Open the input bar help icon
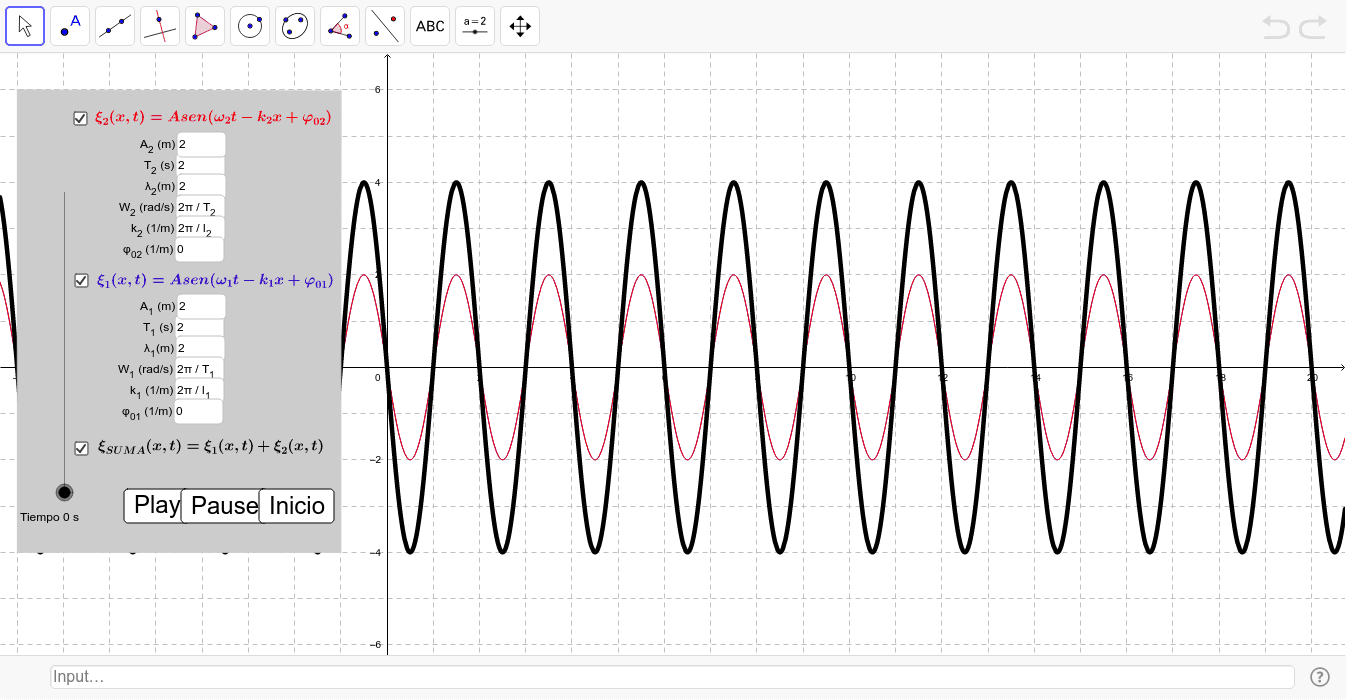The image size is (1347, 700). [x=1320, y=677]
